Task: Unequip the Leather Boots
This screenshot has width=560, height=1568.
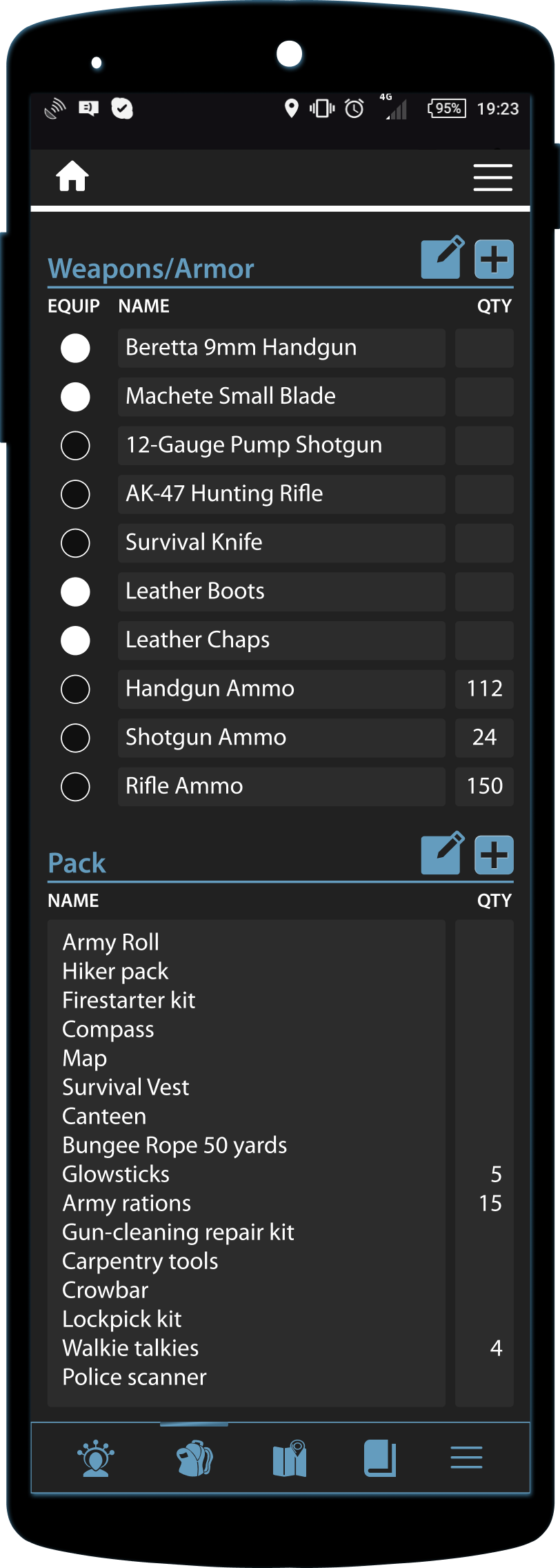Action: pyautogui.click(x=75, y=591)
